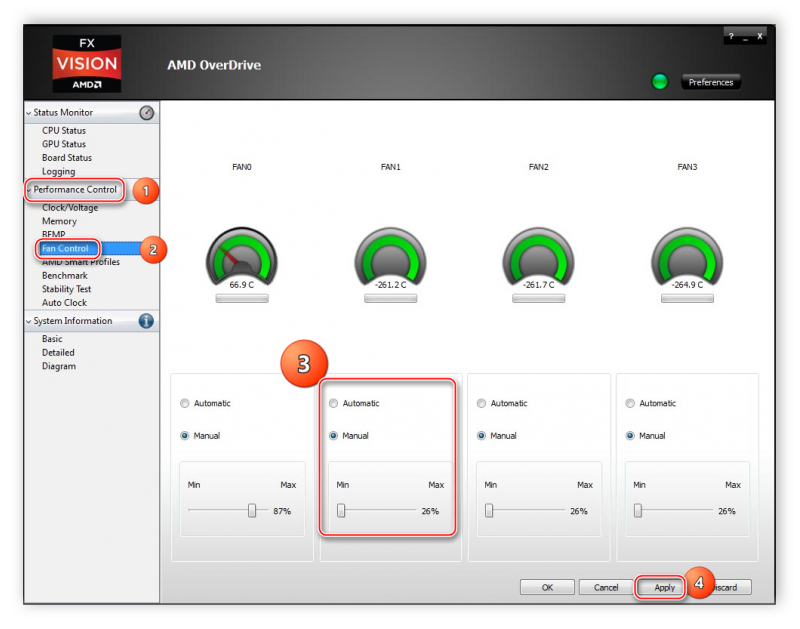The width and height of the screenshot is (800, 629).
Task: Open the Benchmark page
Action: coord(65,275)
